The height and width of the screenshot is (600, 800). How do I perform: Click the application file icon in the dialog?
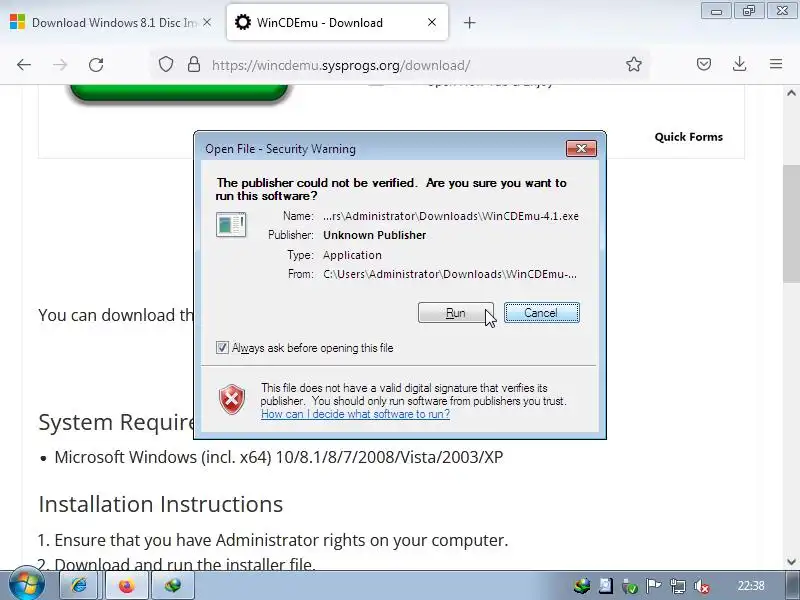[x=231, y=224]
